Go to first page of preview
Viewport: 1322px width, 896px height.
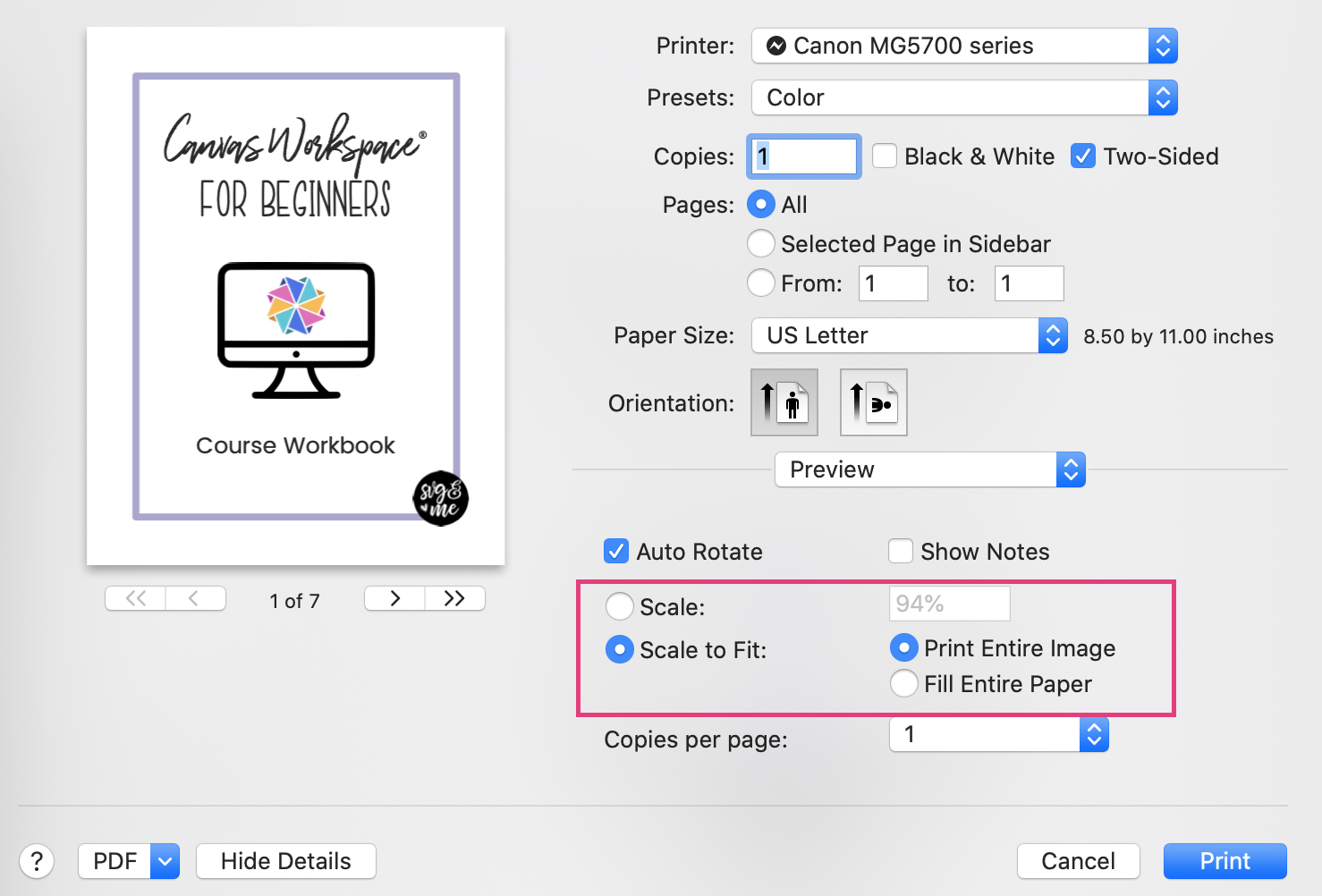135,598
